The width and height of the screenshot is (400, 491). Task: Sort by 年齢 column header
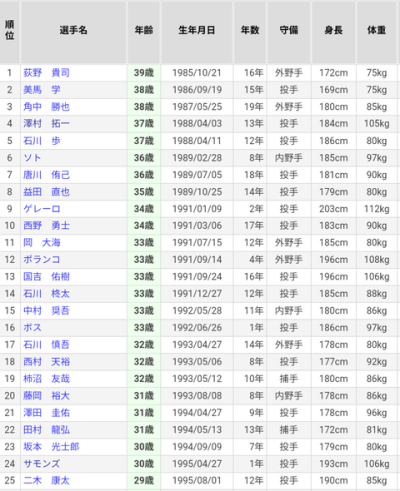pos(144,30)
